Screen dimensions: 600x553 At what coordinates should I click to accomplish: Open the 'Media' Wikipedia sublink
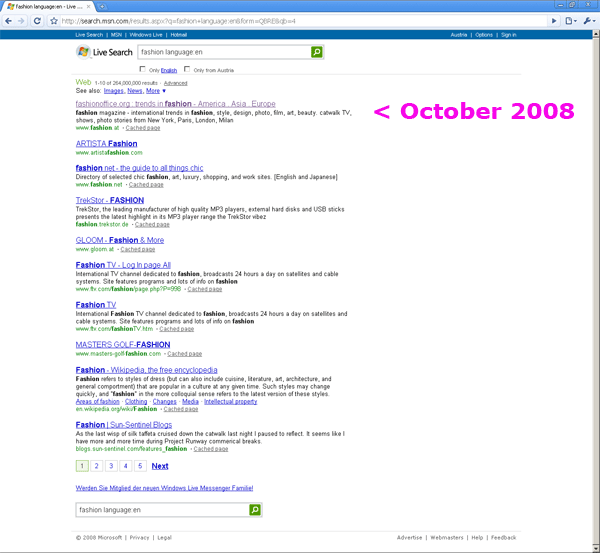pos(190,401)
